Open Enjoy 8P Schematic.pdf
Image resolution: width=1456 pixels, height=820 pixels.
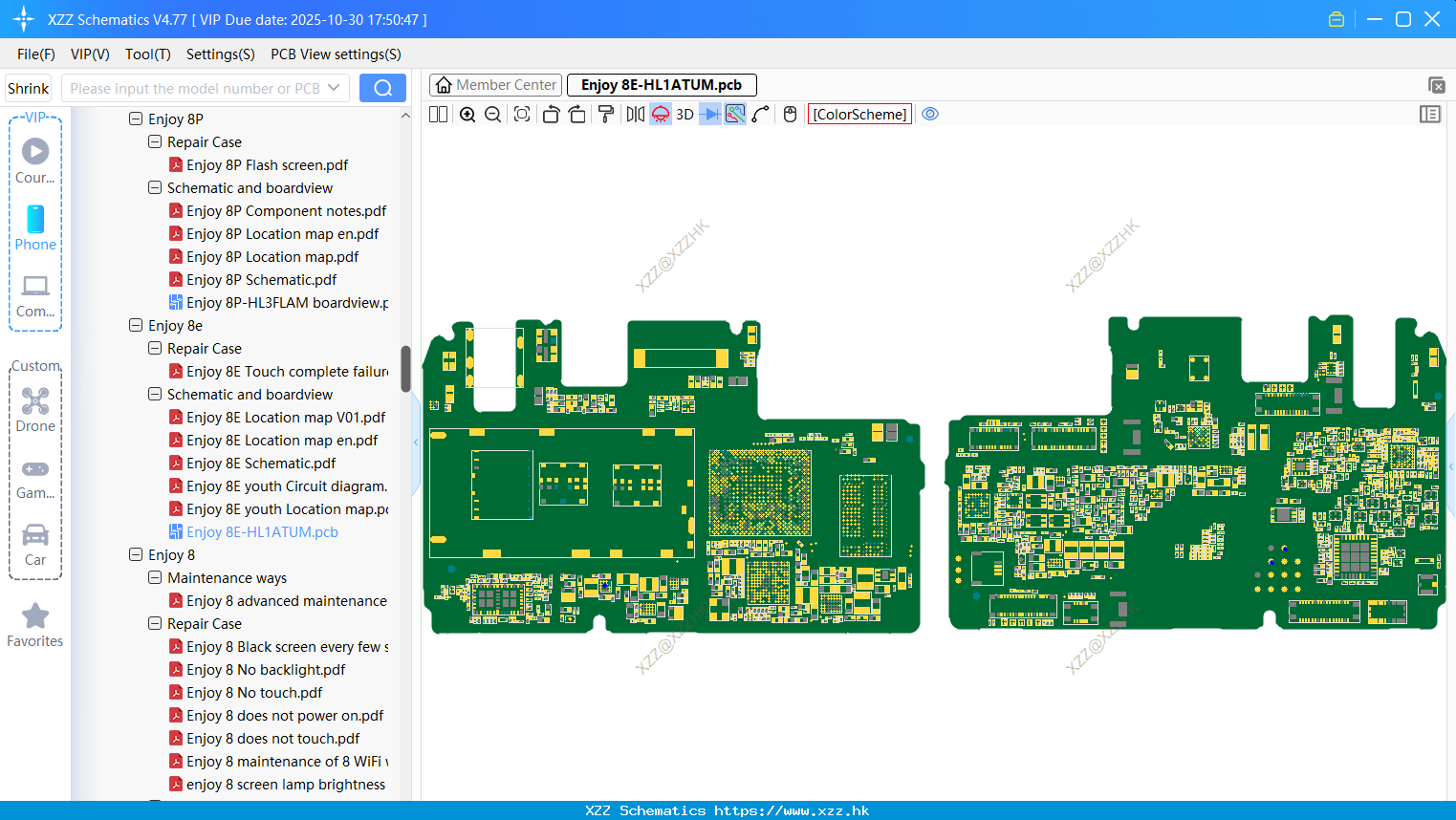click(x=253, y=279)
